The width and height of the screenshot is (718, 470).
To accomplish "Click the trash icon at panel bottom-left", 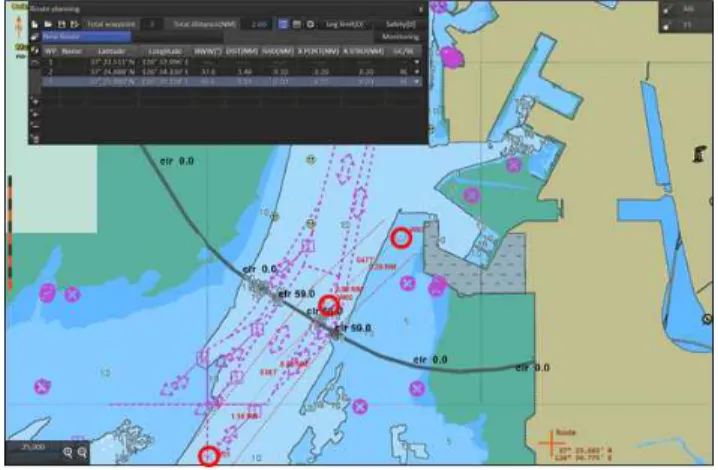I will (35, 138).
